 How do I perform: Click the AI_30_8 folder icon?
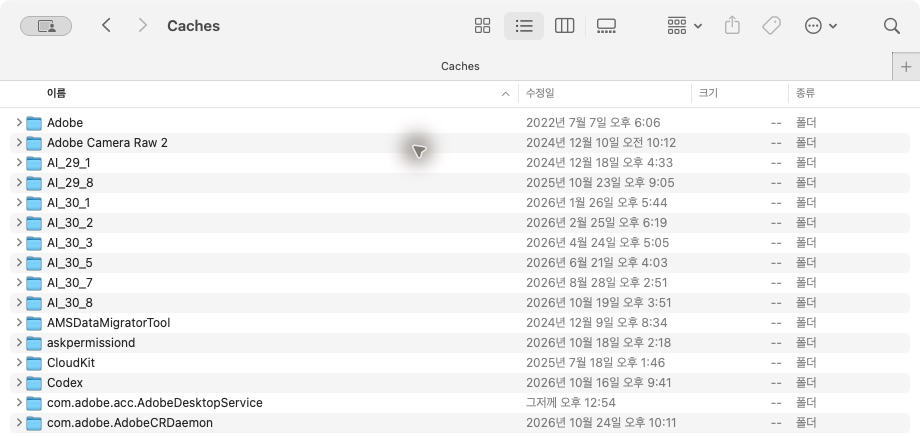tap(34, 303)
